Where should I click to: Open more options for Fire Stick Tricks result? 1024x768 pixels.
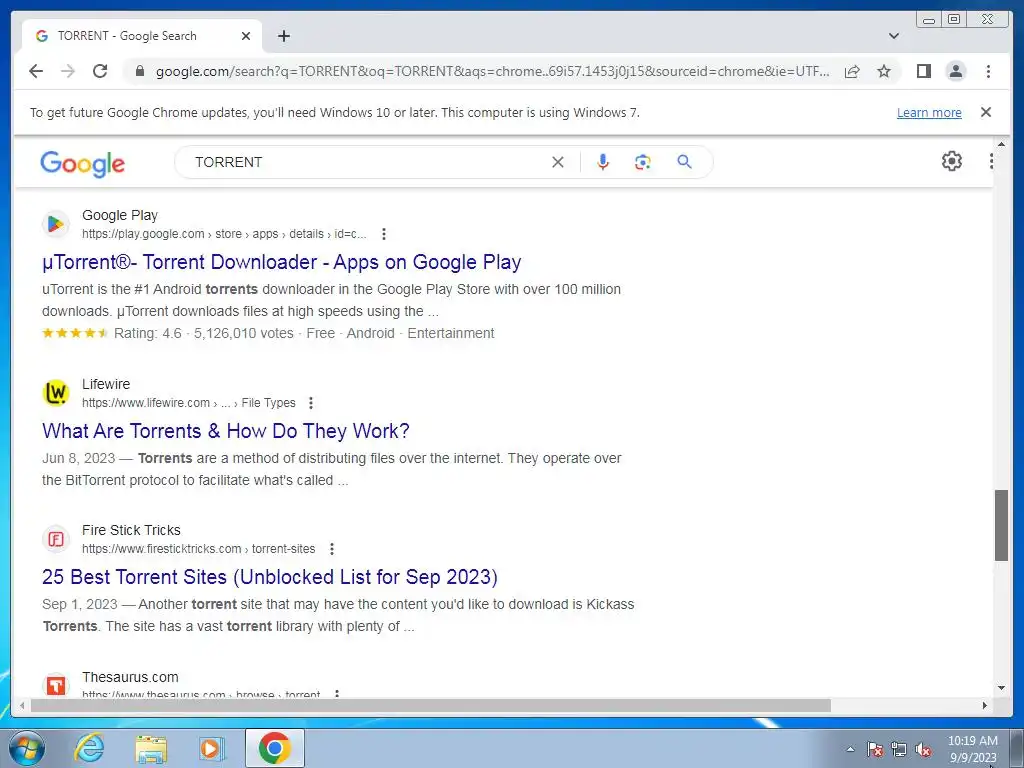tap(332, 549)
